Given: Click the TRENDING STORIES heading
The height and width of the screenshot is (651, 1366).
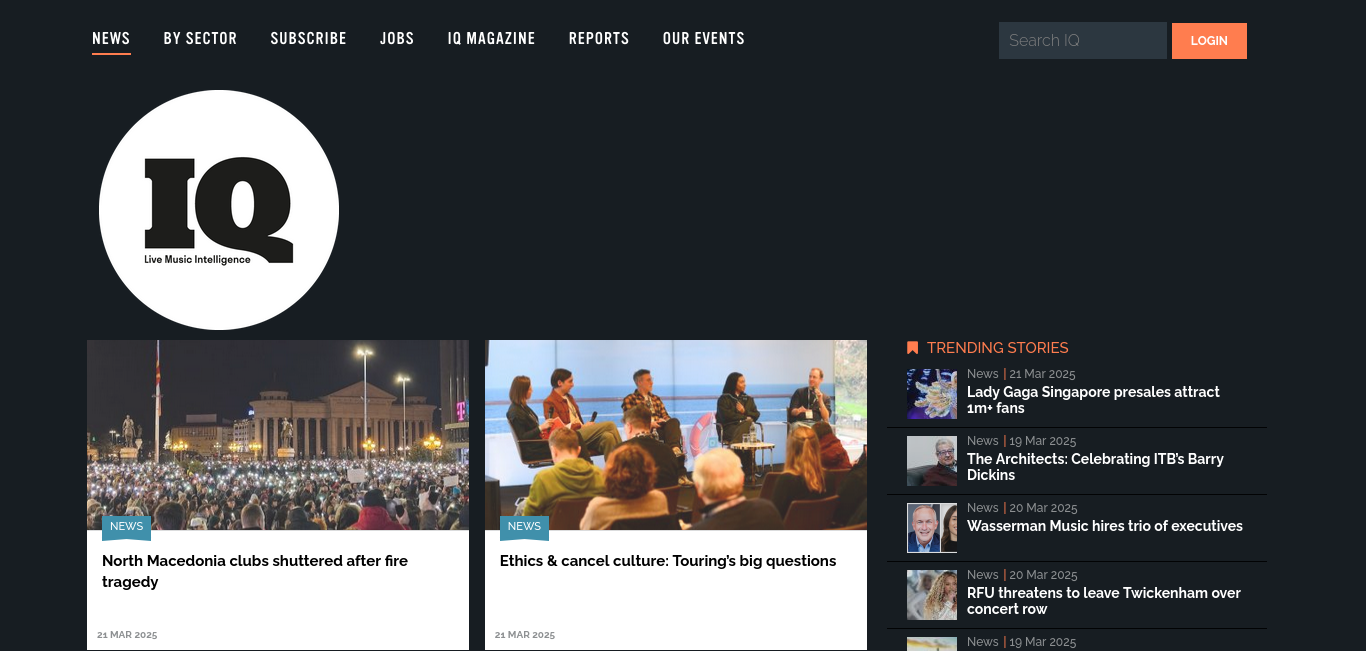Looking at the screenshot, I should 997,348.
